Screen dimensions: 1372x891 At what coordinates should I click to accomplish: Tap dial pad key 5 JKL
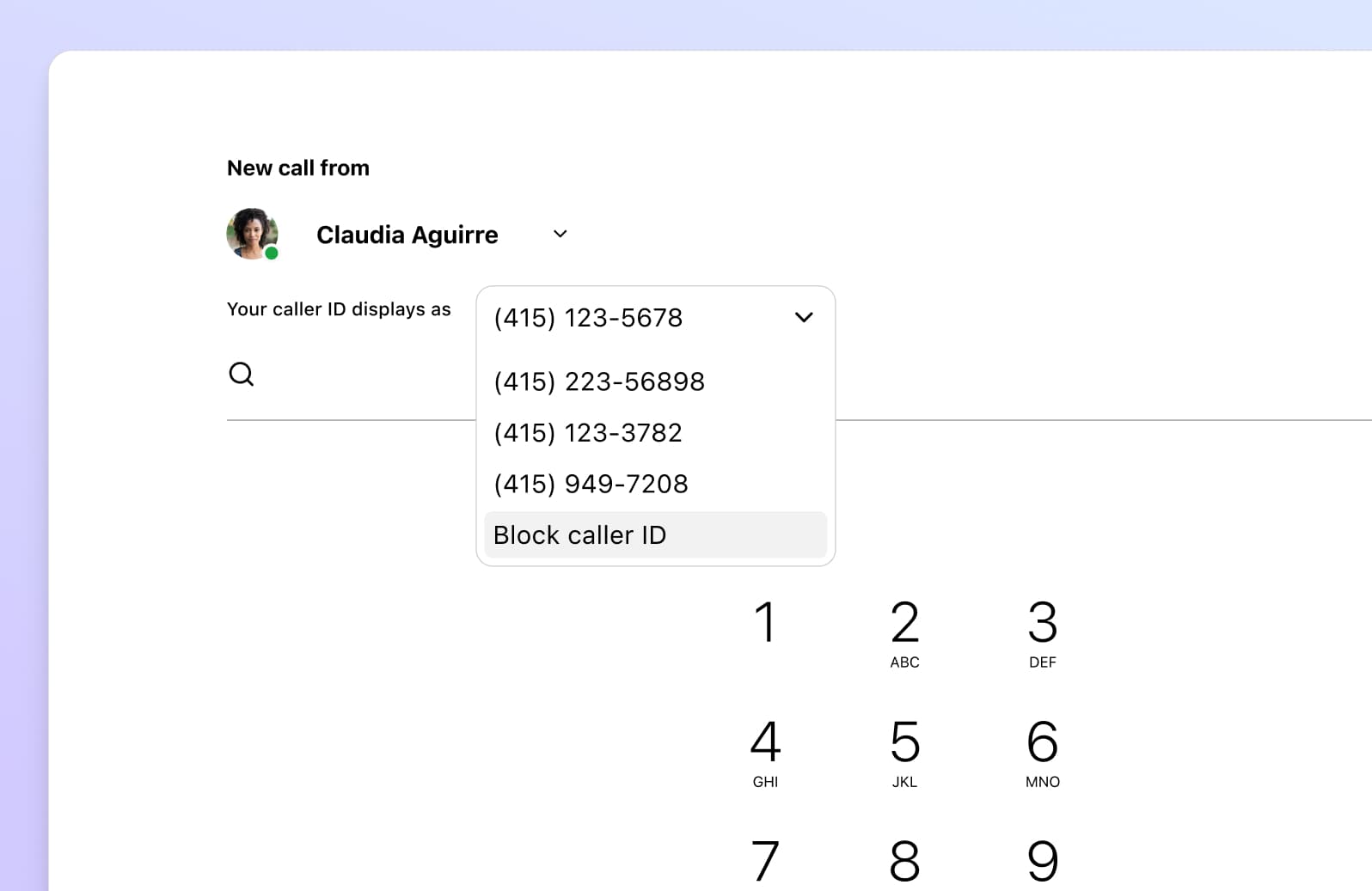[x=904, y=753]
